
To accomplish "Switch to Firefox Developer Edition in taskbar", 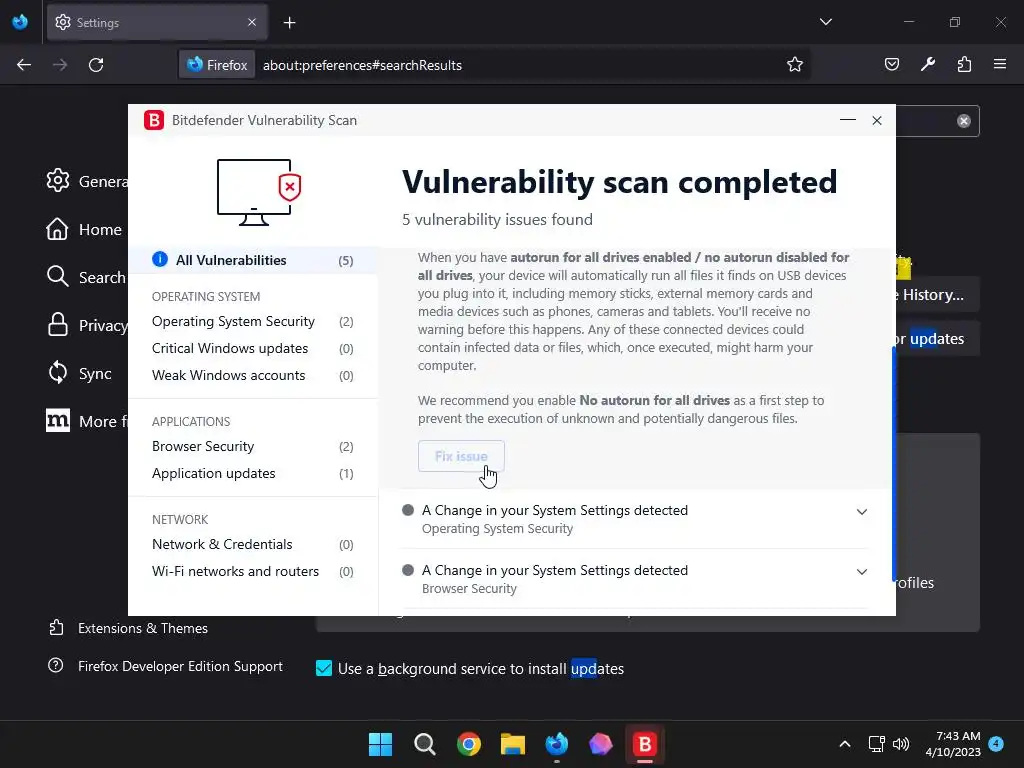I will point(556,744).
